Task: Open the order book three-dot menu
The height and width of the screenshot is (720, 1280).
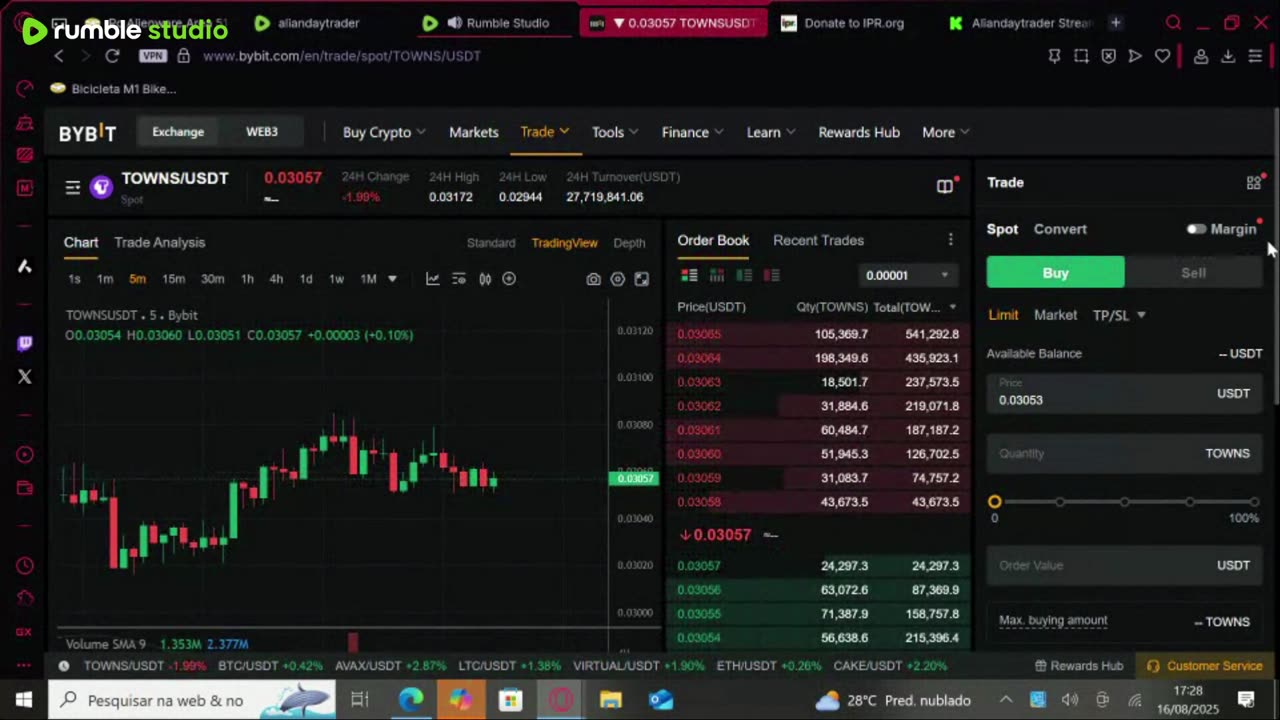Action: click(950, 240)
